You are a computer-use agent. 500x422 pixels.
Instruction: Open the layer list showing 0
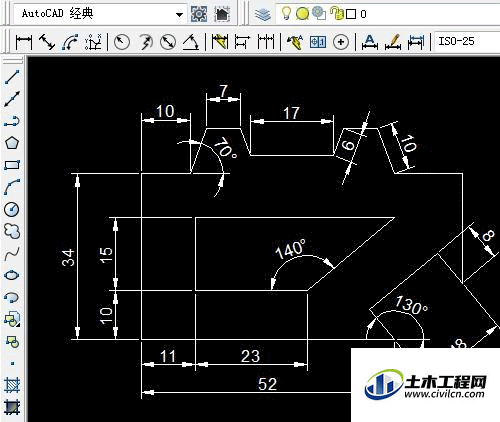(388, 14)
